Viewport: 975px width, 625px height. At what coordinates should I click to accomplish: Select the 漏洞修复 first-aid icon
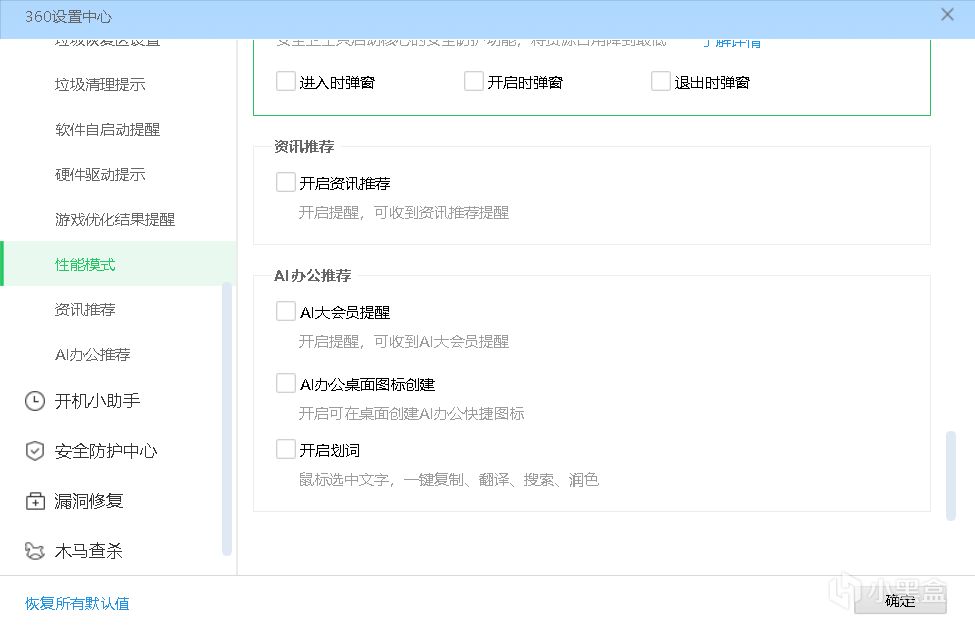tap(35, 501)
